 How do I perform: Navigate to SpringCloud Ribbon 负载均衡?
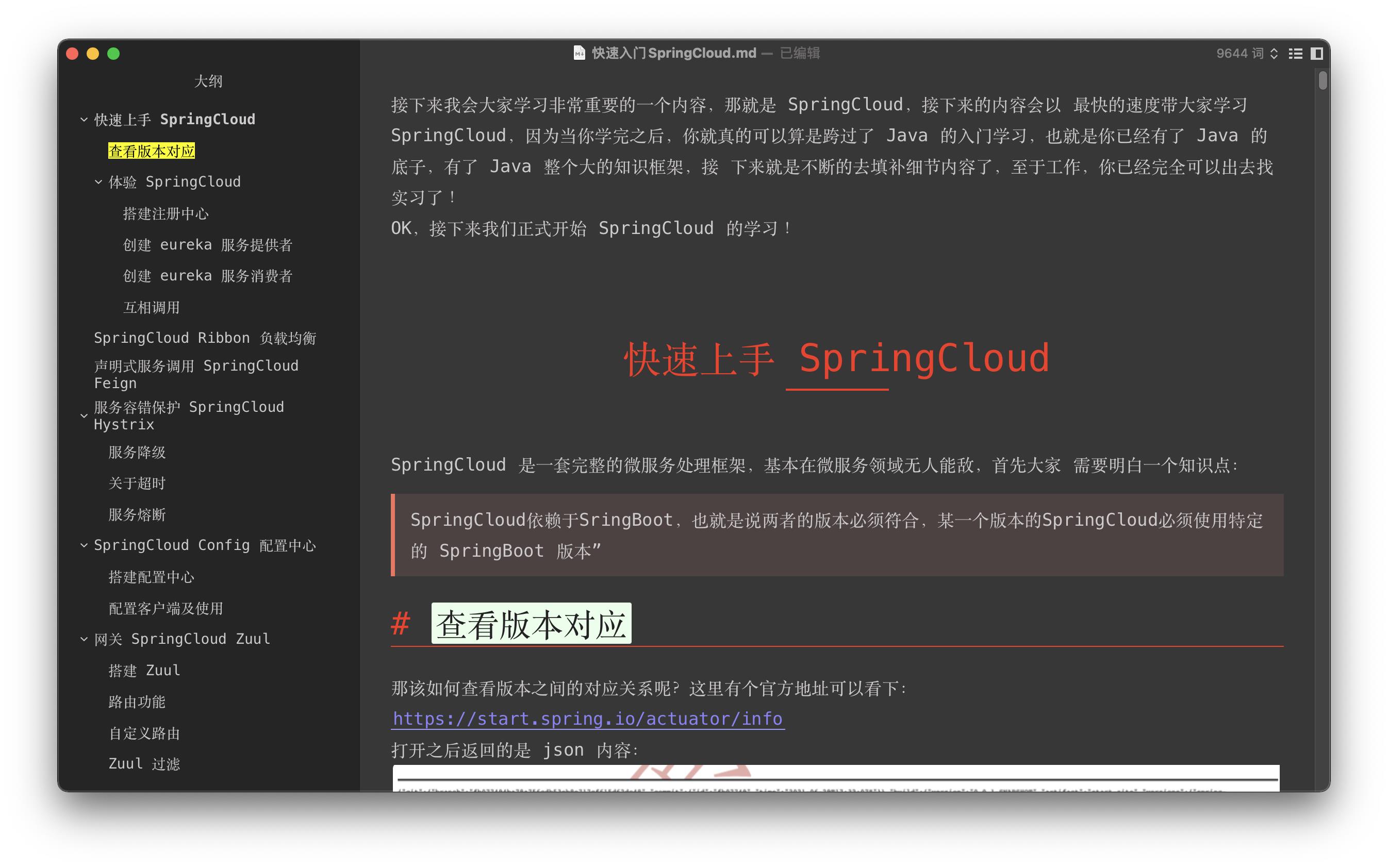pyautogui.click(x=205, y=338)
